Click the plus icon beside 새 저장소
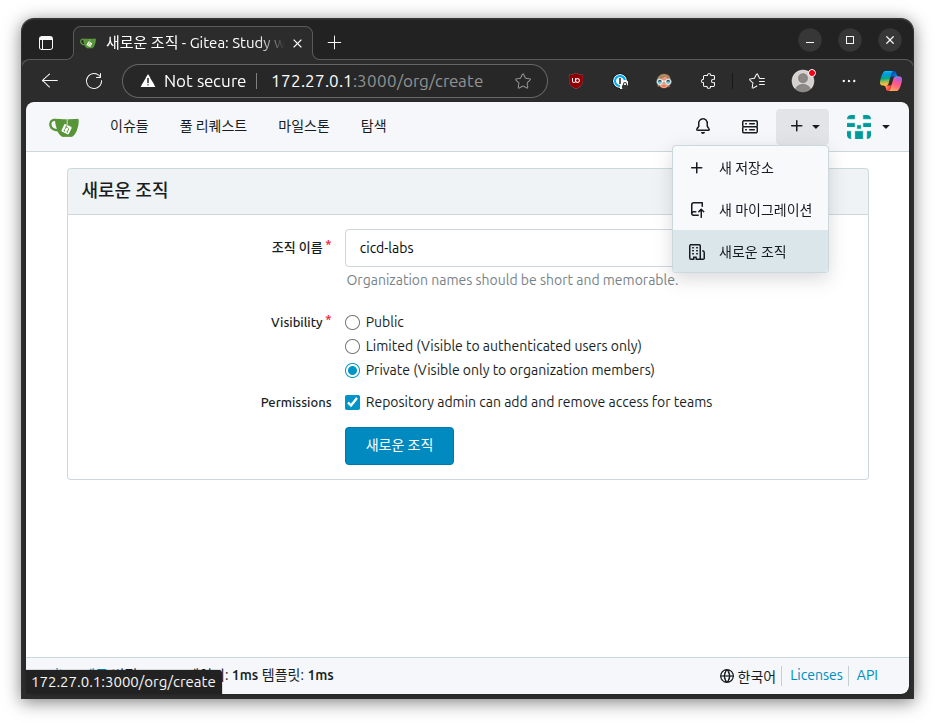This screenshot has height=723, width=935. 696,168
